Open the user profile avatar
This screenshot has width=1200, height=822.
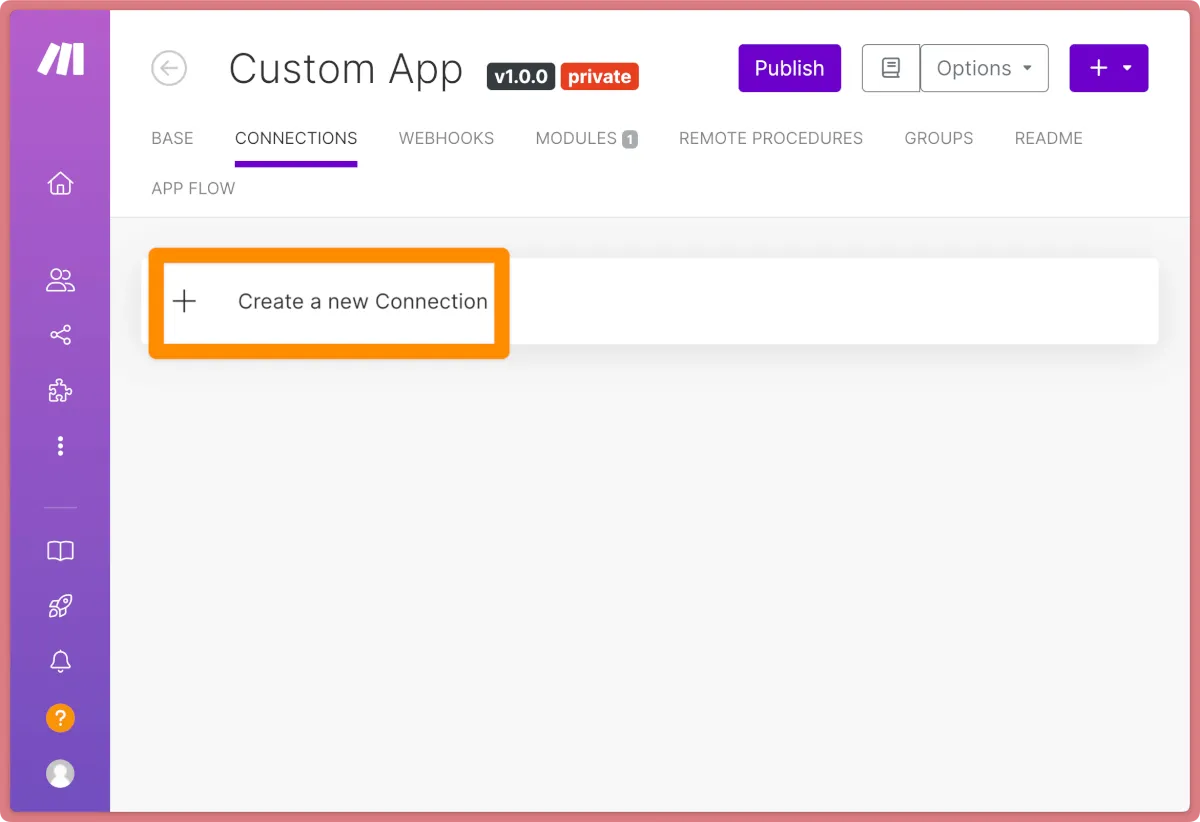[x=60, y=773]
